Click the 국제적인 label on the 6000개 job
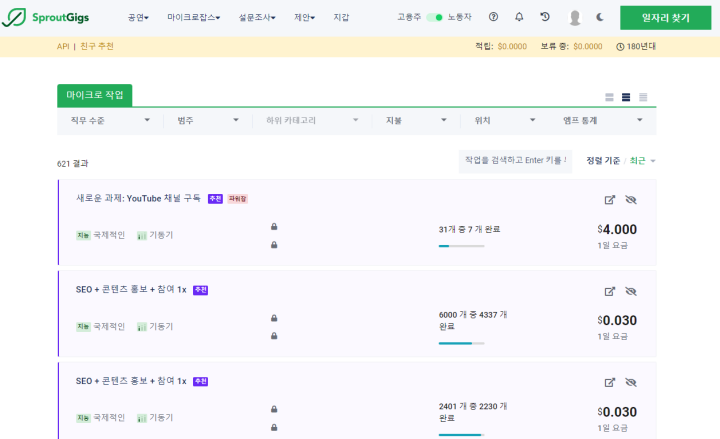This screenshot has width=720, height=439. click(109, 326)
